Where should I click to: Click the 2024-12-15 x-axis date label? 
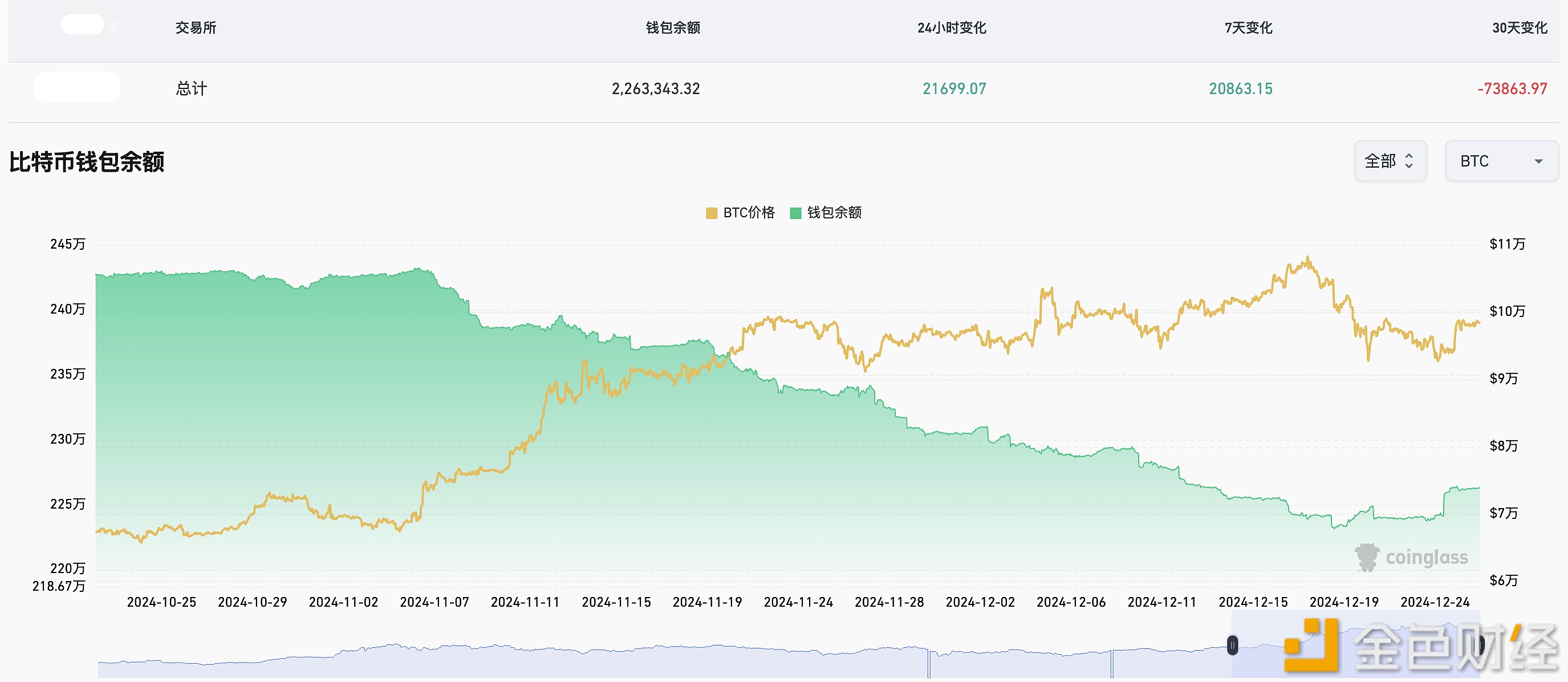coord(1253,602)
